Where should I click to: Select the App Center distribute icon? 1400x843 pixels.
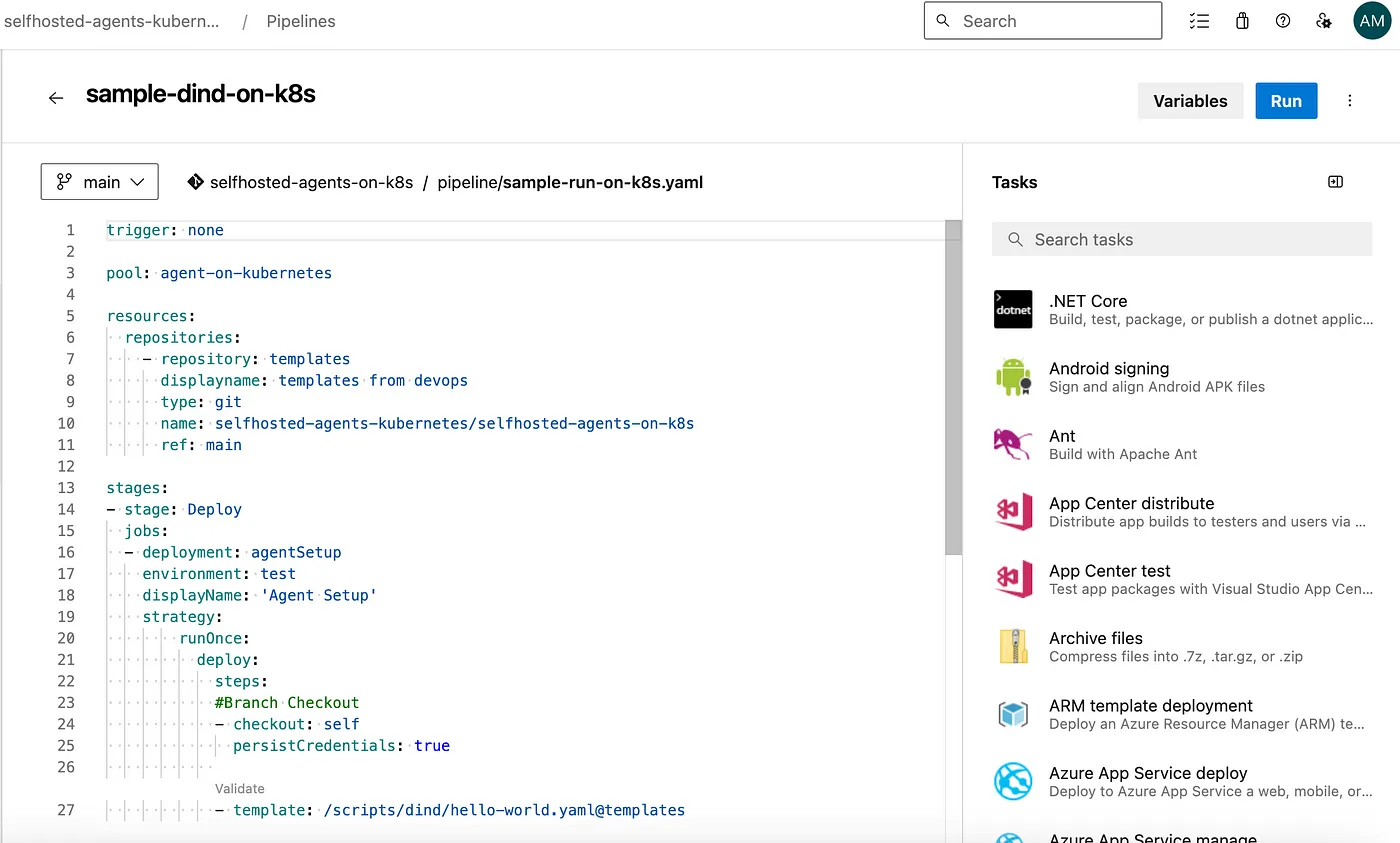(x=1013, y=512)
